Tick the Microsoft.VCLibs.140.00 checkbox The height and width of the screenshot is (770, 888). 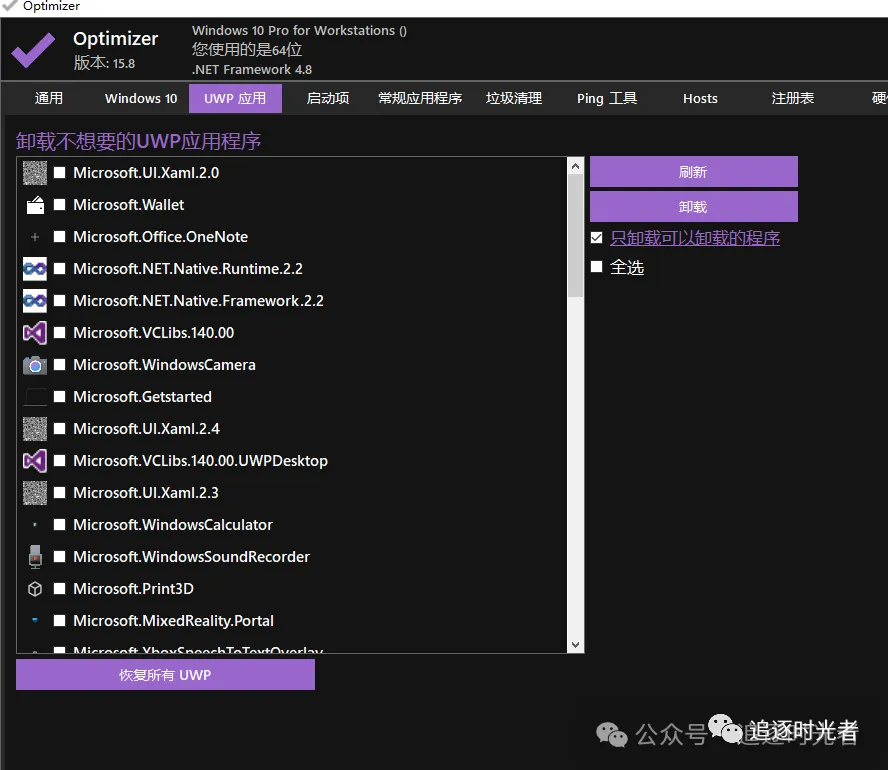pyautogui.click(x=59, y=332)
